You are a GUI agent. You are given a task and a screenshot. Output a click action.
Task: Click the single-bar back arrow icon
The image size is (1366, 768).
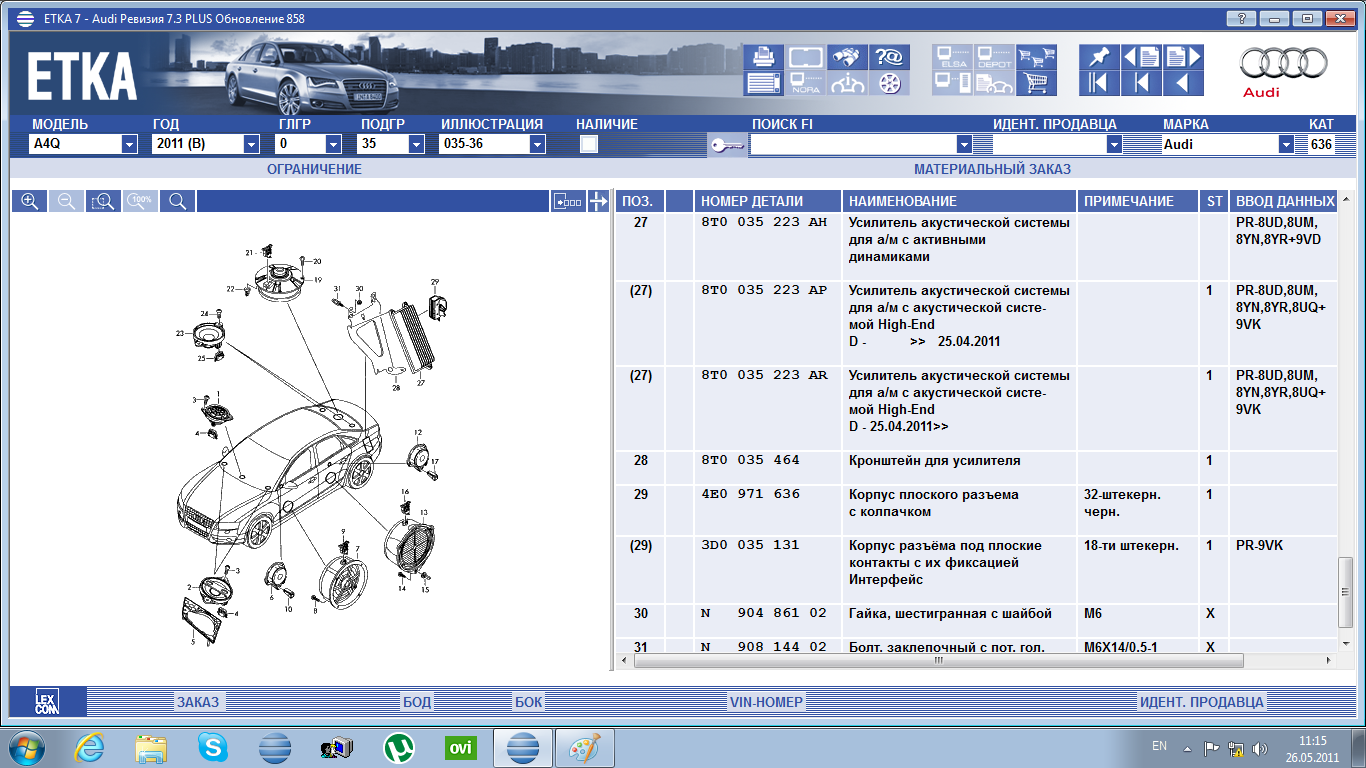pyautogui.click(x=1141, y=83)
